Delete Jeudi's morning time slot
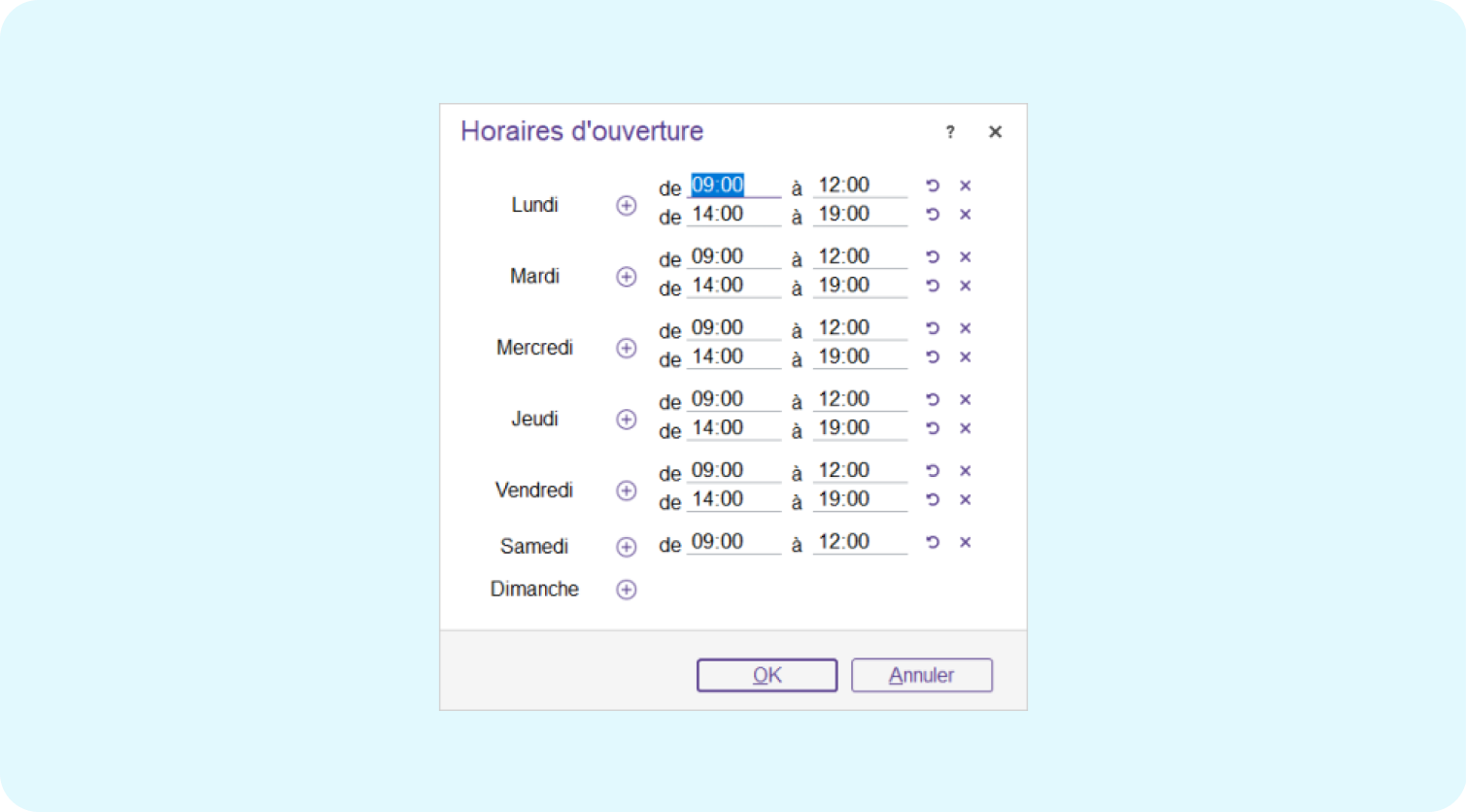The height and width of the screenshot is (812, 1467). click(x=966, y=399)
